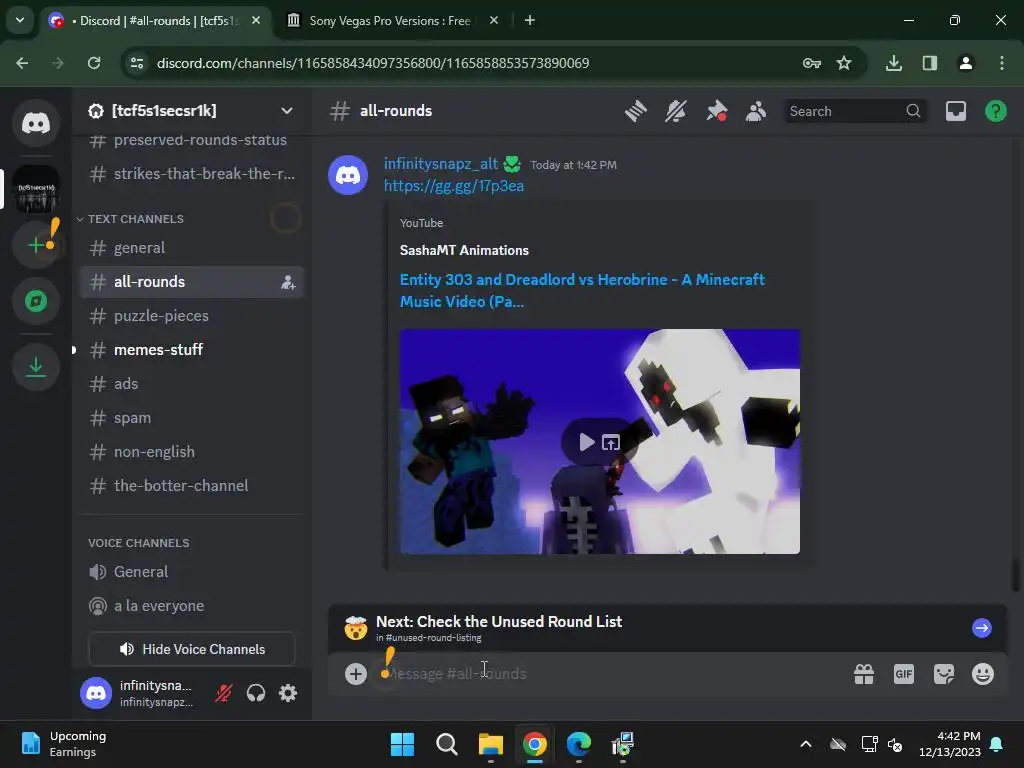Open the sticker picker icon
The image size is (1024, 768).
[944, 674]
